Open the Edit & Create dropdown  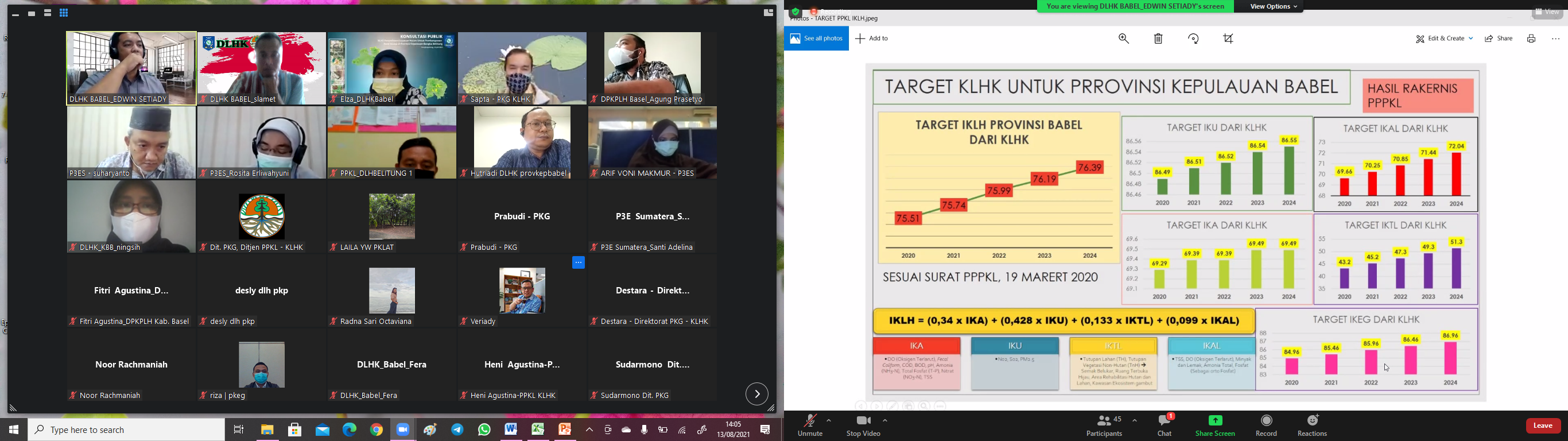[x=1444, y=39]
